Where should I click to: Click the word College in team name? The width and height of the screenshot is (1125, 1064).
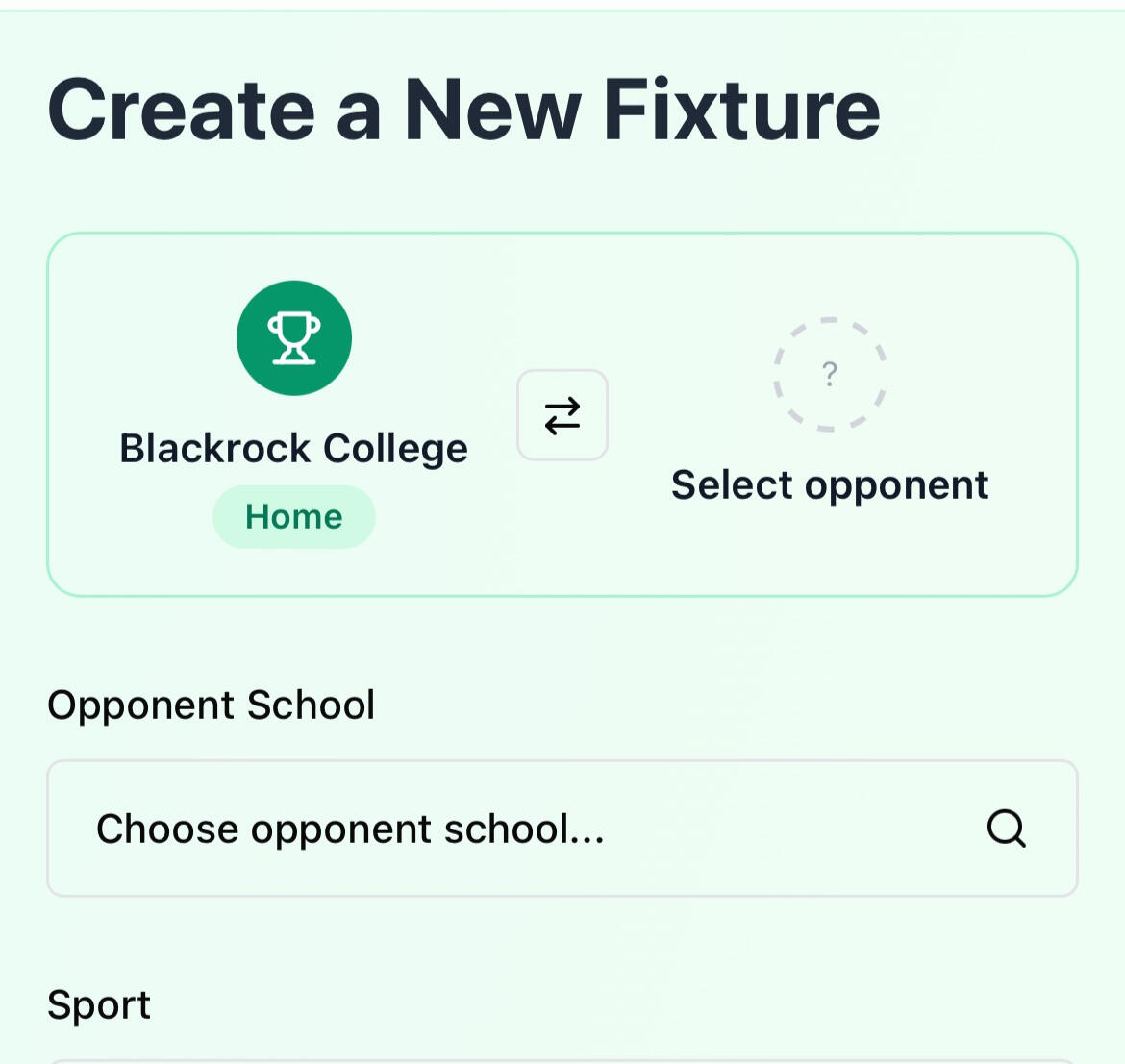click(x=395, y=449)
